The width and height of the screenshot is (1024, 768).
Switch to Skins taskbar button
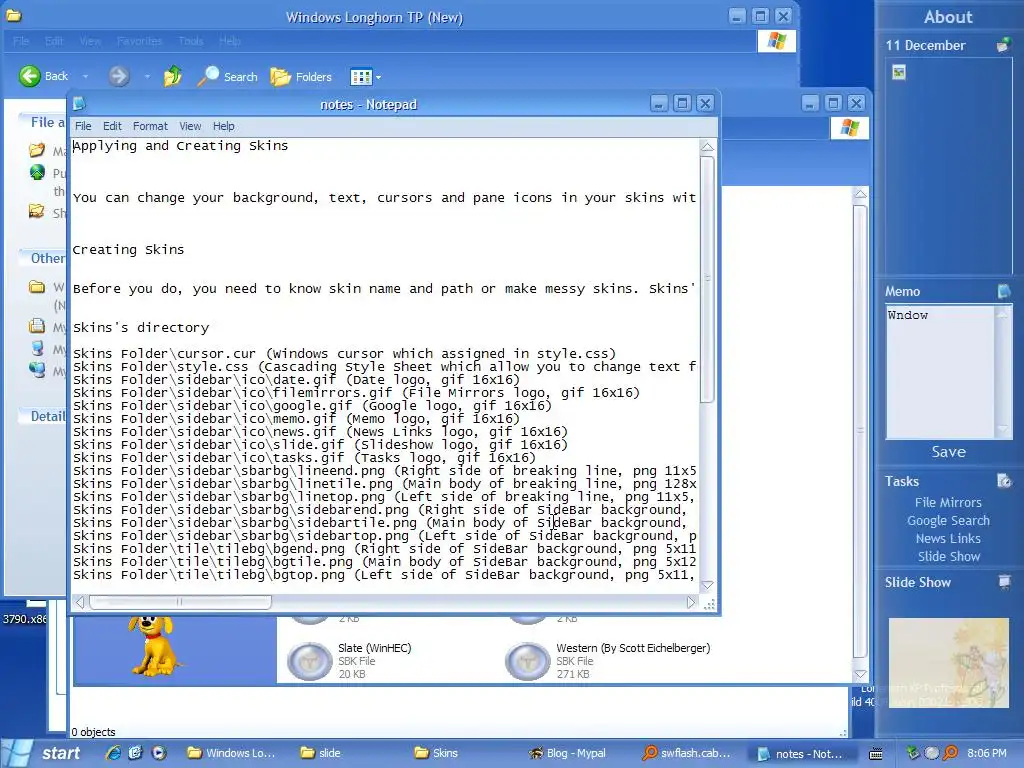coord(436,753)
